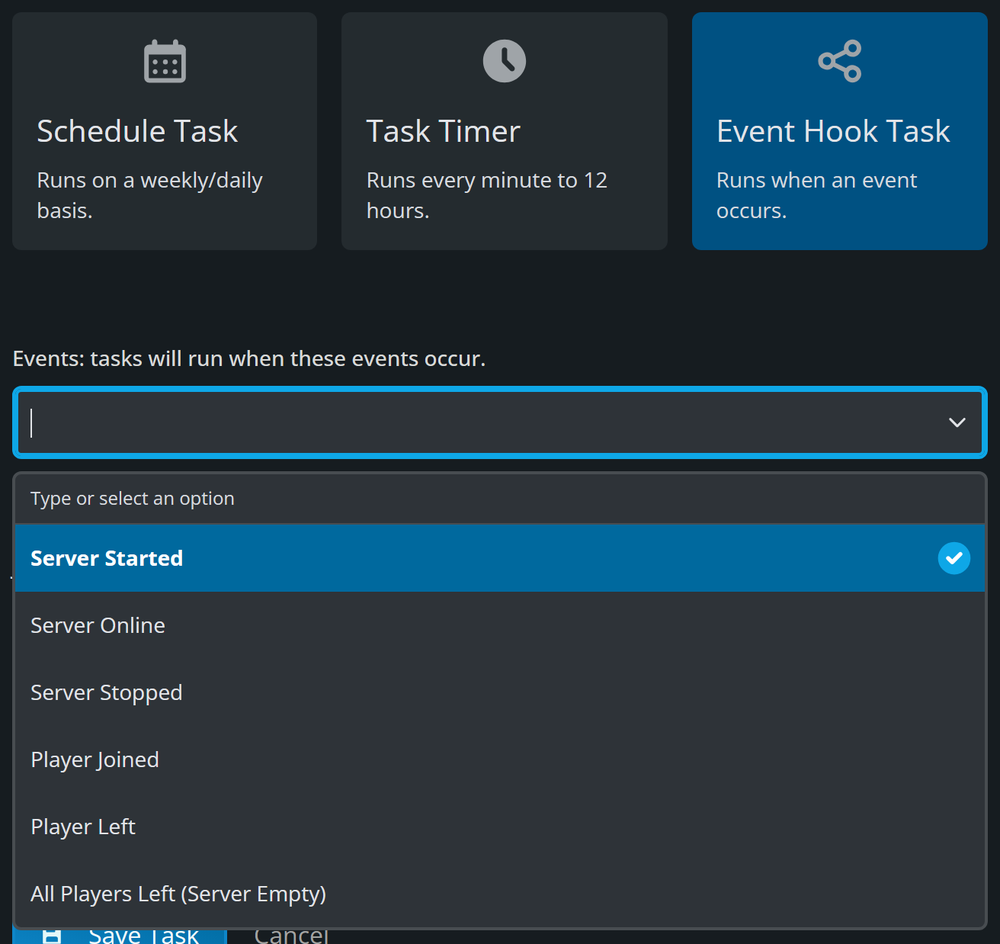This screenshot has width=1000, height=944.
Task: Click the floppy disk icon on Save Task
Action: tap(52, 936)
